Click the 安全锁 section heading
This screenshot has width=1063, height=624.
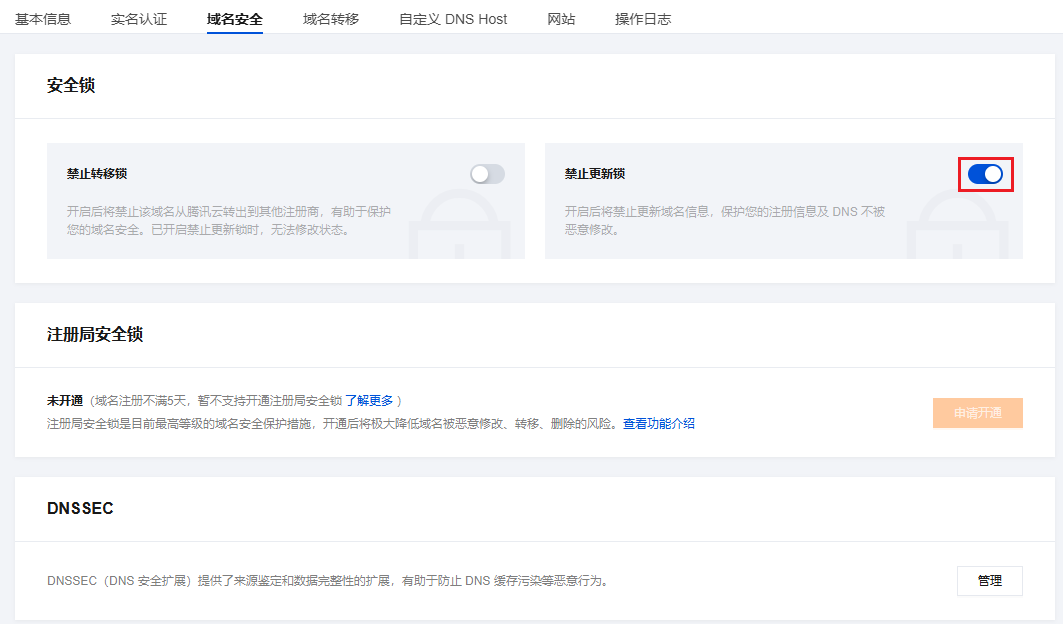pos(71,85)
